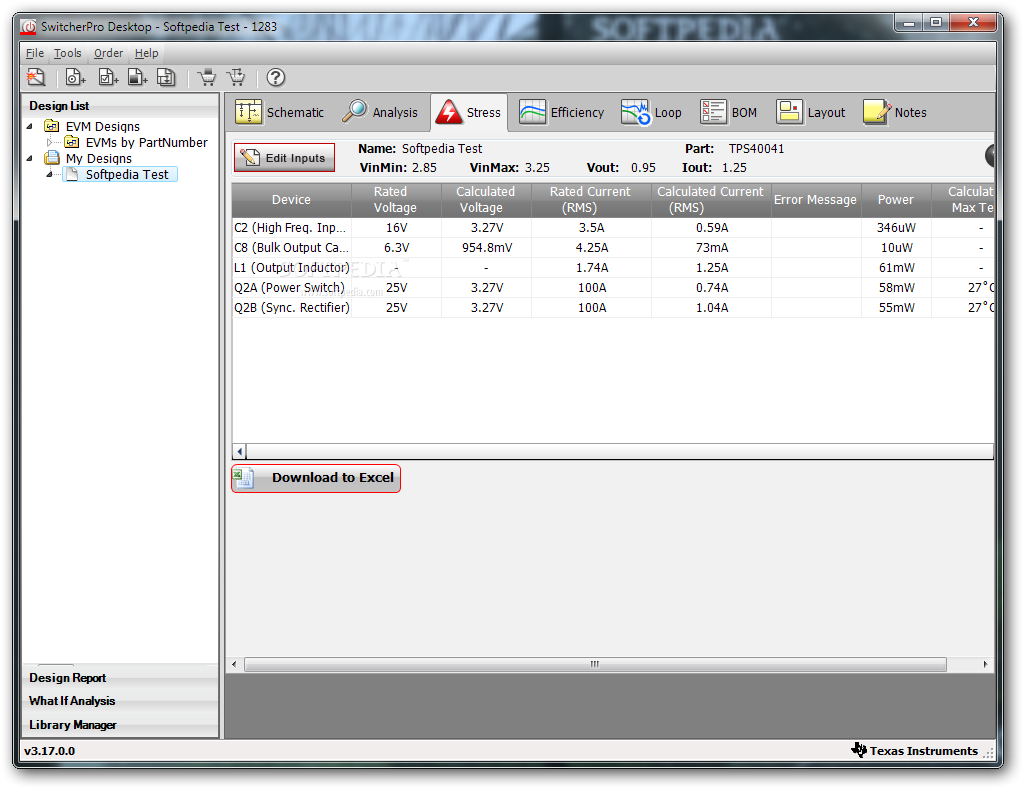This screenshot has width=1024, height=789.
Task: Switch to the Efficiency tab label
Action: pyautogui.click(x=577, y=112)
